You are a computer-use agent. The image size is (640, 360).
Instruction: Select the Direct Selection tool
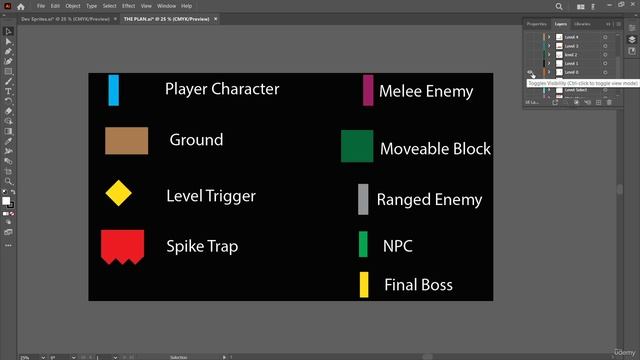[8, 42]
